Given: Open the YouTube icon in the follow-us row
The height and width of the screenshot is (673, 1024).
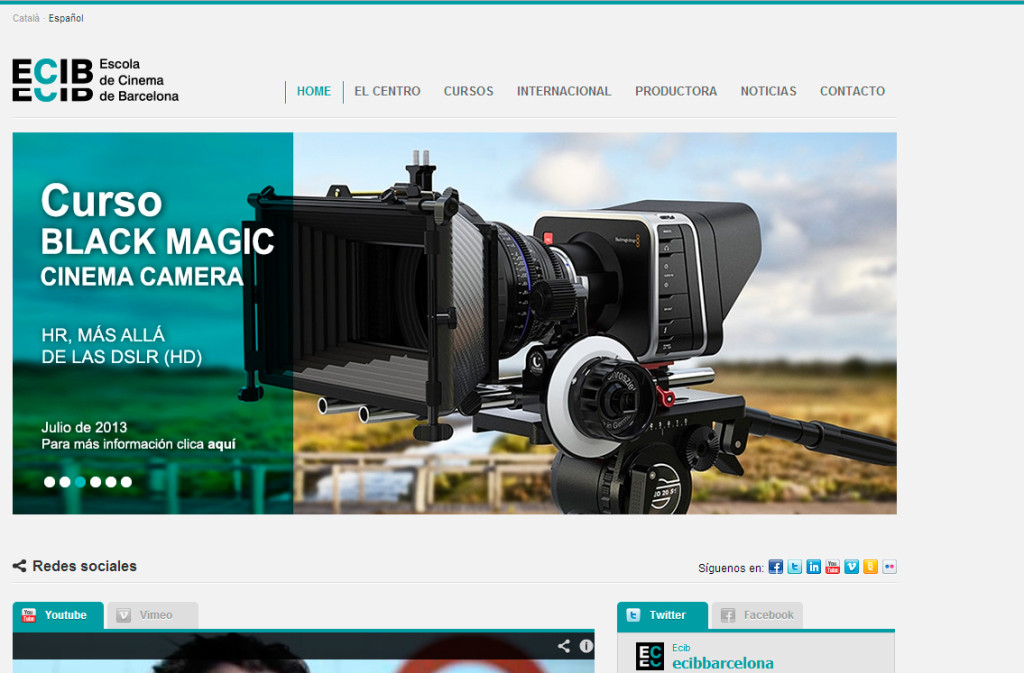Looking at the screenshot, I should [832, 567].
